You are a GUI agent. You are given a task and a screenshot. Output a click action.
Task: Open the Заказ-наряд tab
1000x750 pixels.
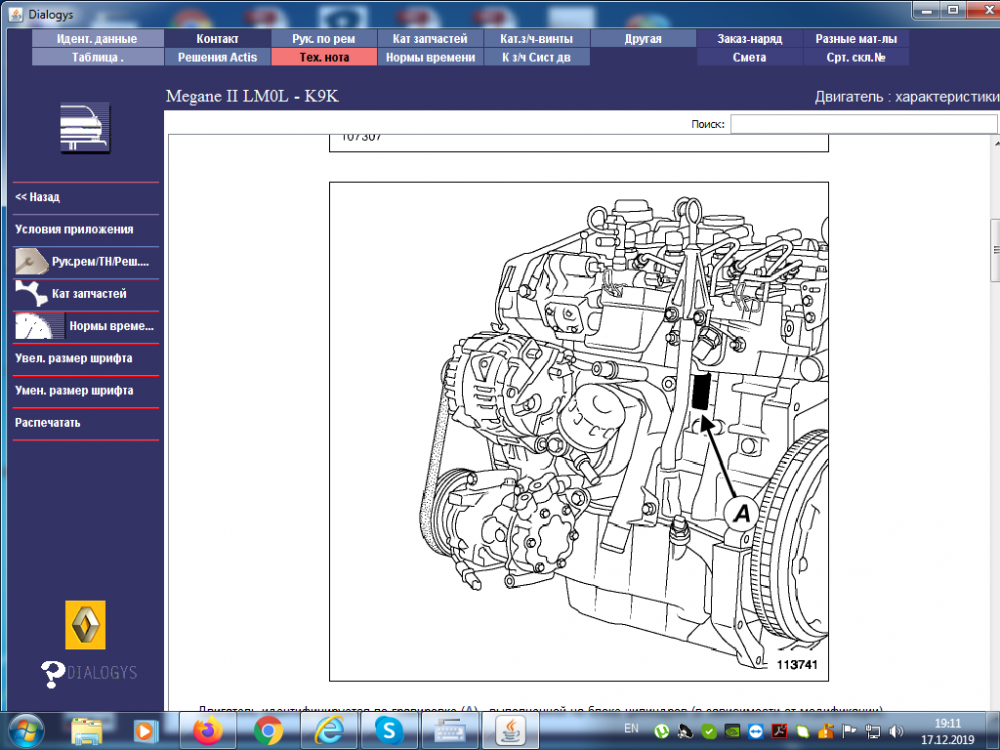(x=749, y=38)
